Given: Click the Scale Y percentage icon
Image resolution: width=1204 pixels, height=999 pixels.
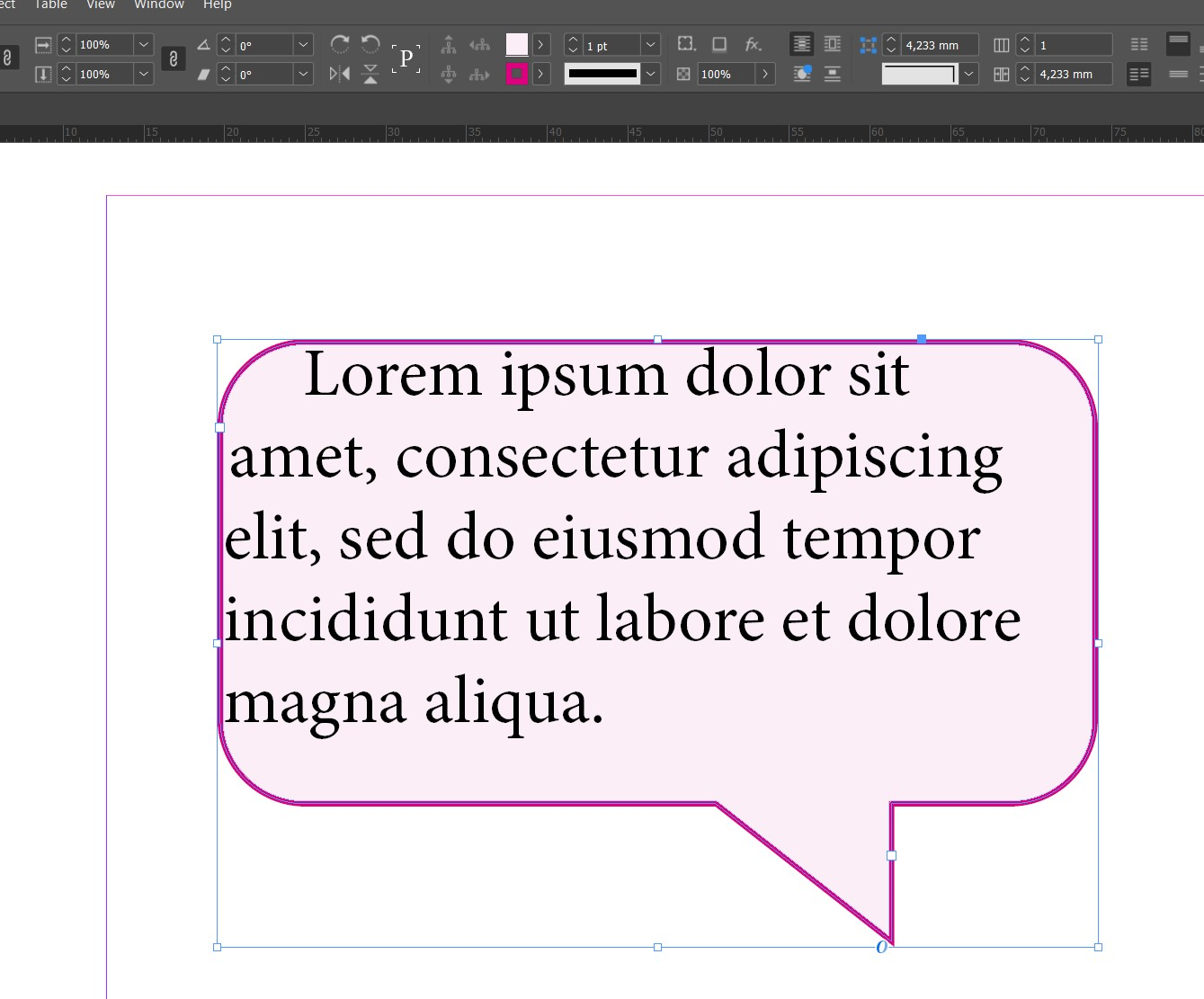Looking at the screenshot, I should tap(43, 74).
